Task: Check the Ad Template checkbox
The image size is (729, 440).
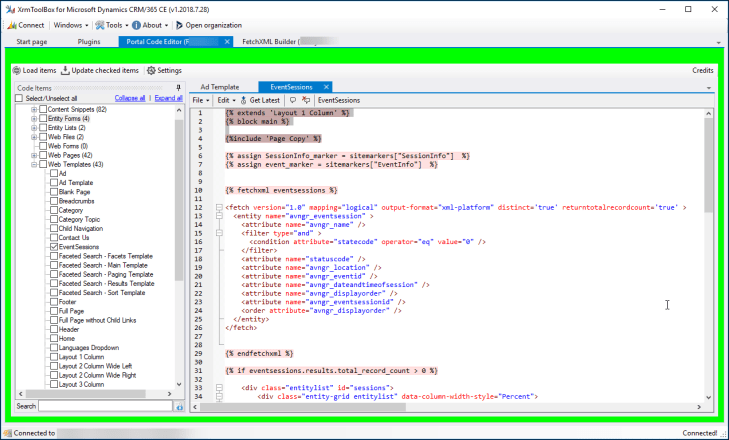Action: [54, 182]
